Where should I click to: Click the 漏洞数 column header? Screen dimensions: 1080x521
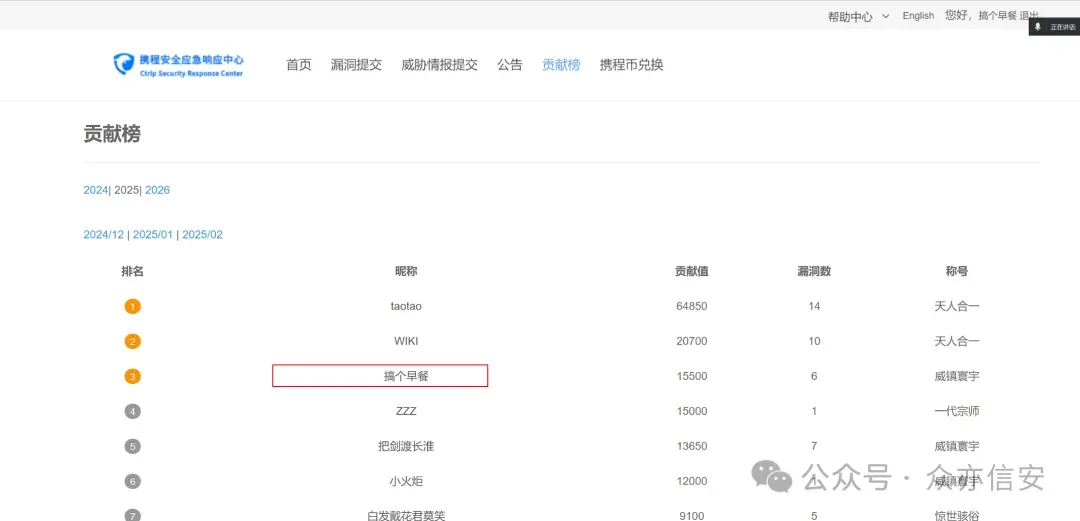coord(814,272)
